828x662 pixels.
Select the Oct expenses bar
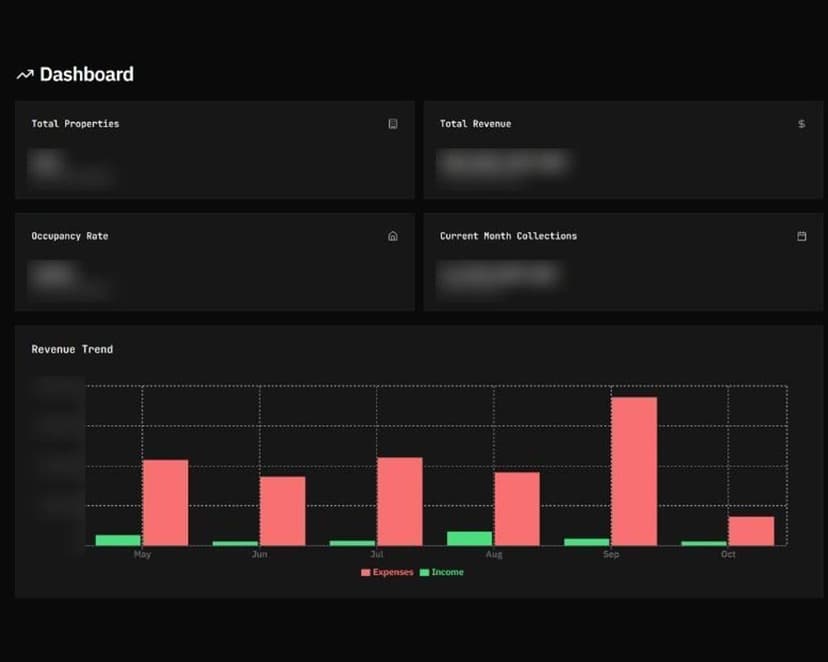click(x=751, y=531)
